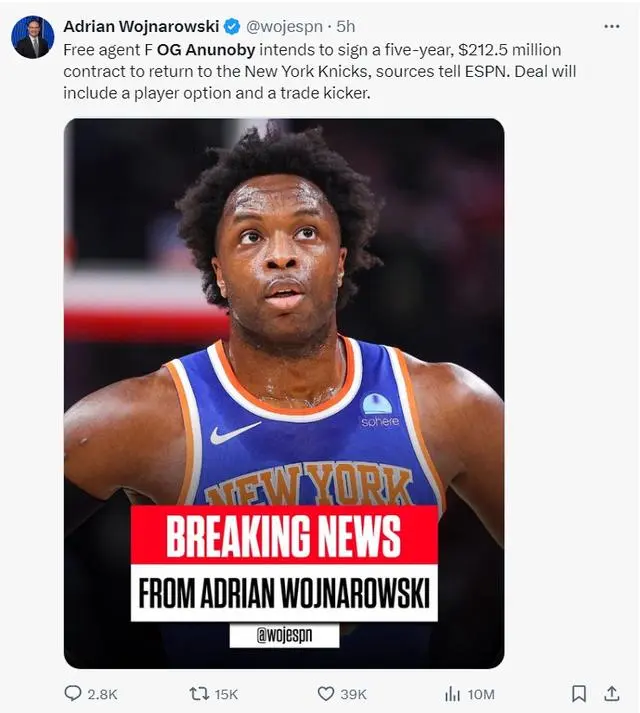Screen dimensions: 640x713
Task: Click the 39K likes count
Action: [353, 694]
